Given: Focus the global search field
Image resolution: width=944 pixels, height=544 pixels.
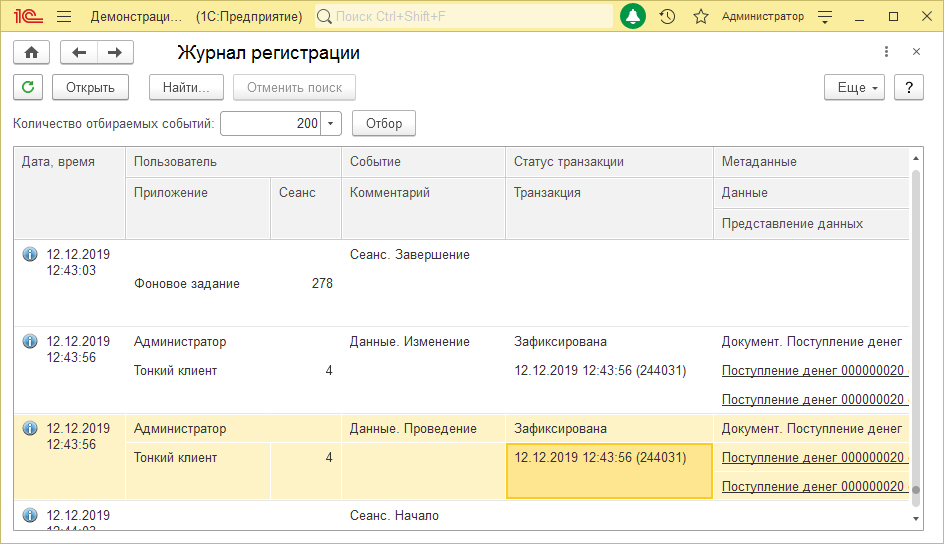Looking at the screenshot, I should point(464,16).
